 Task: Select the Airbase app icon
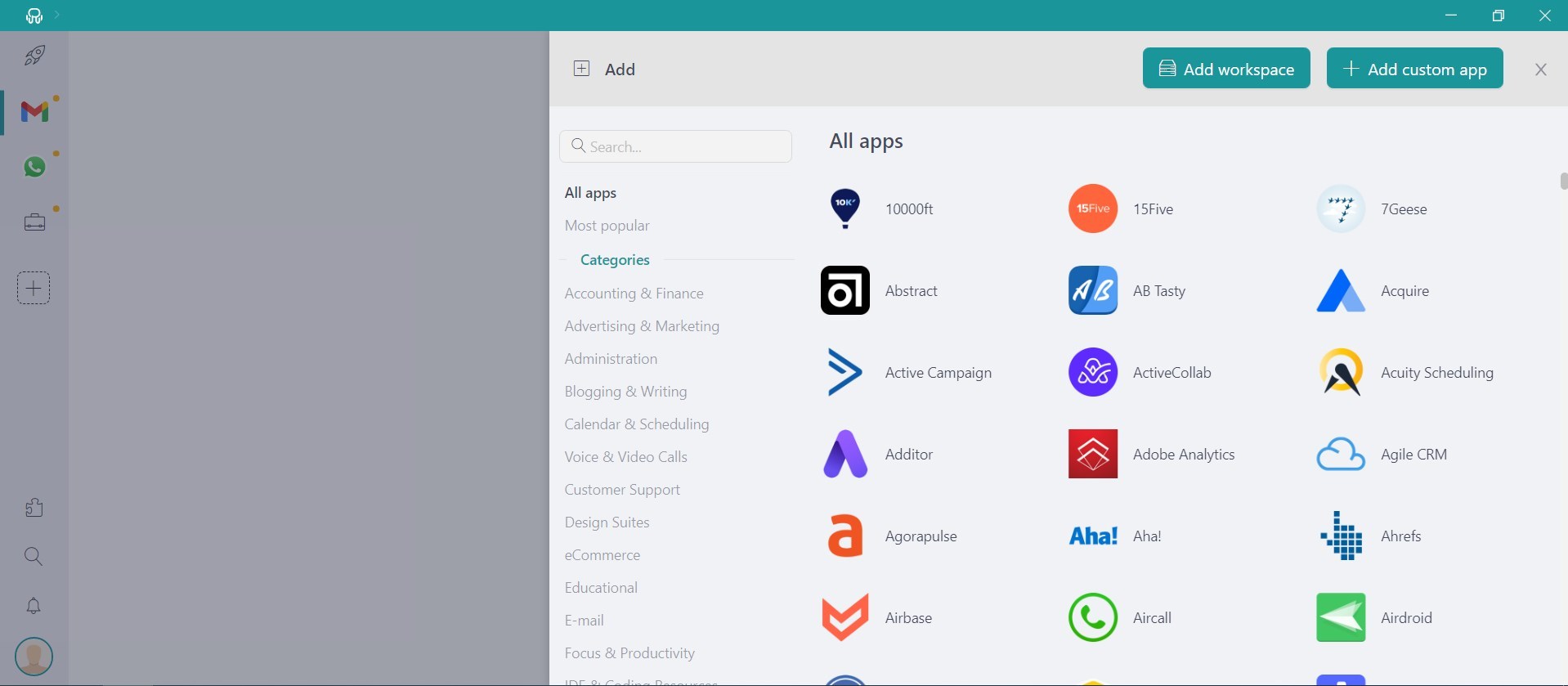(x=845, y=617)
